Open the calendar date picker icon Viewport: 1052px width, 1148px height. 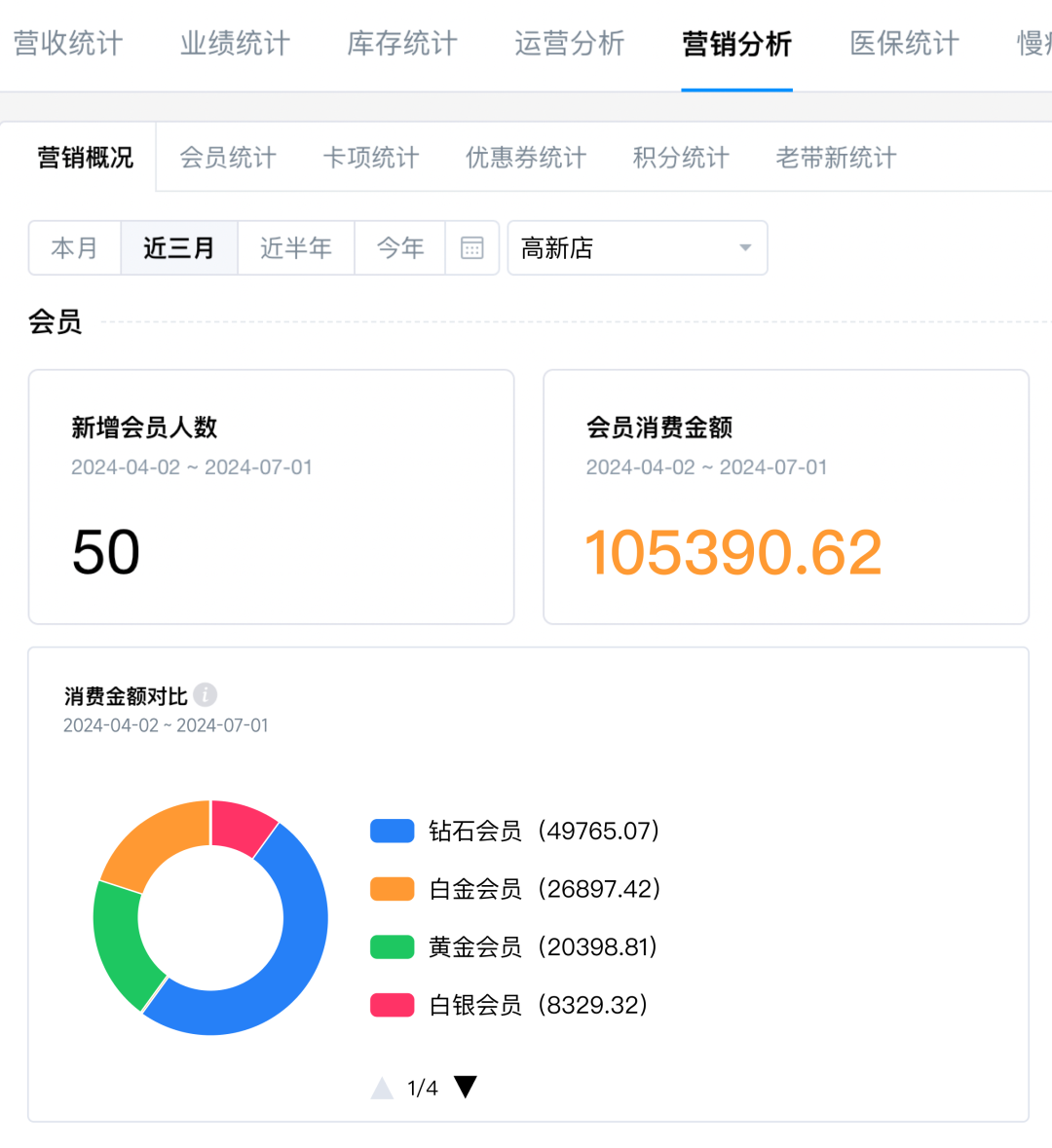472,248
